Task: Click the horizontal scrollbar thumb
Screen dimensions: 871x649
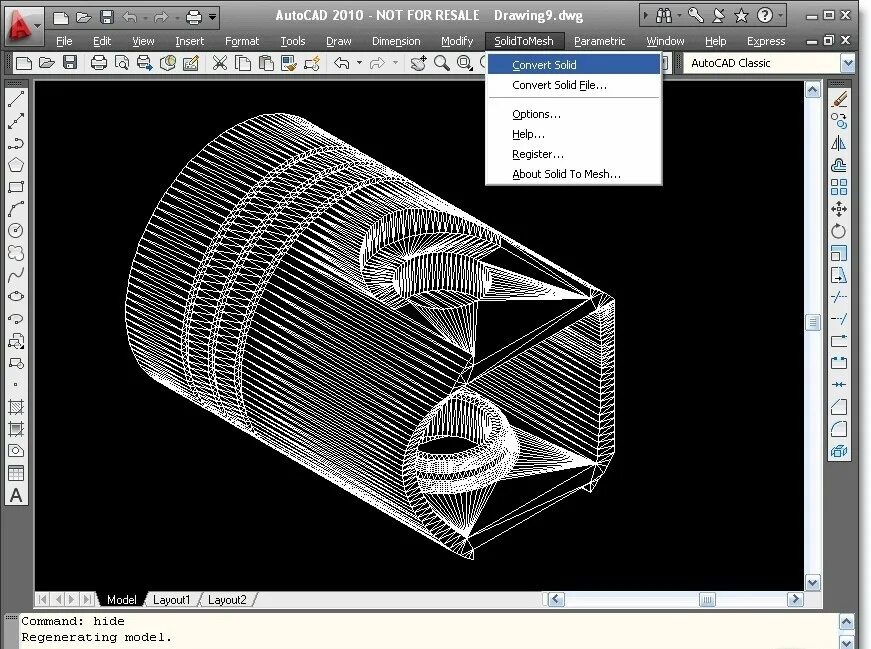Action: [x=707, y=599]
